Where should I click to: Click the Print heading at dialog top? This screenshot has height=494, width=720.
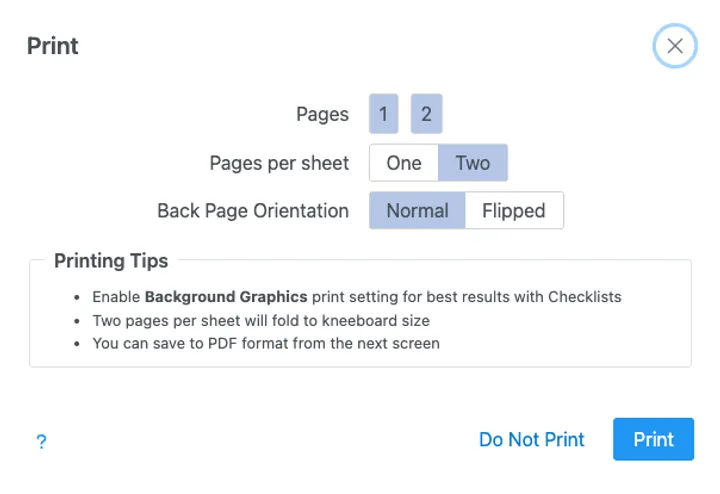tap(53, 46)
